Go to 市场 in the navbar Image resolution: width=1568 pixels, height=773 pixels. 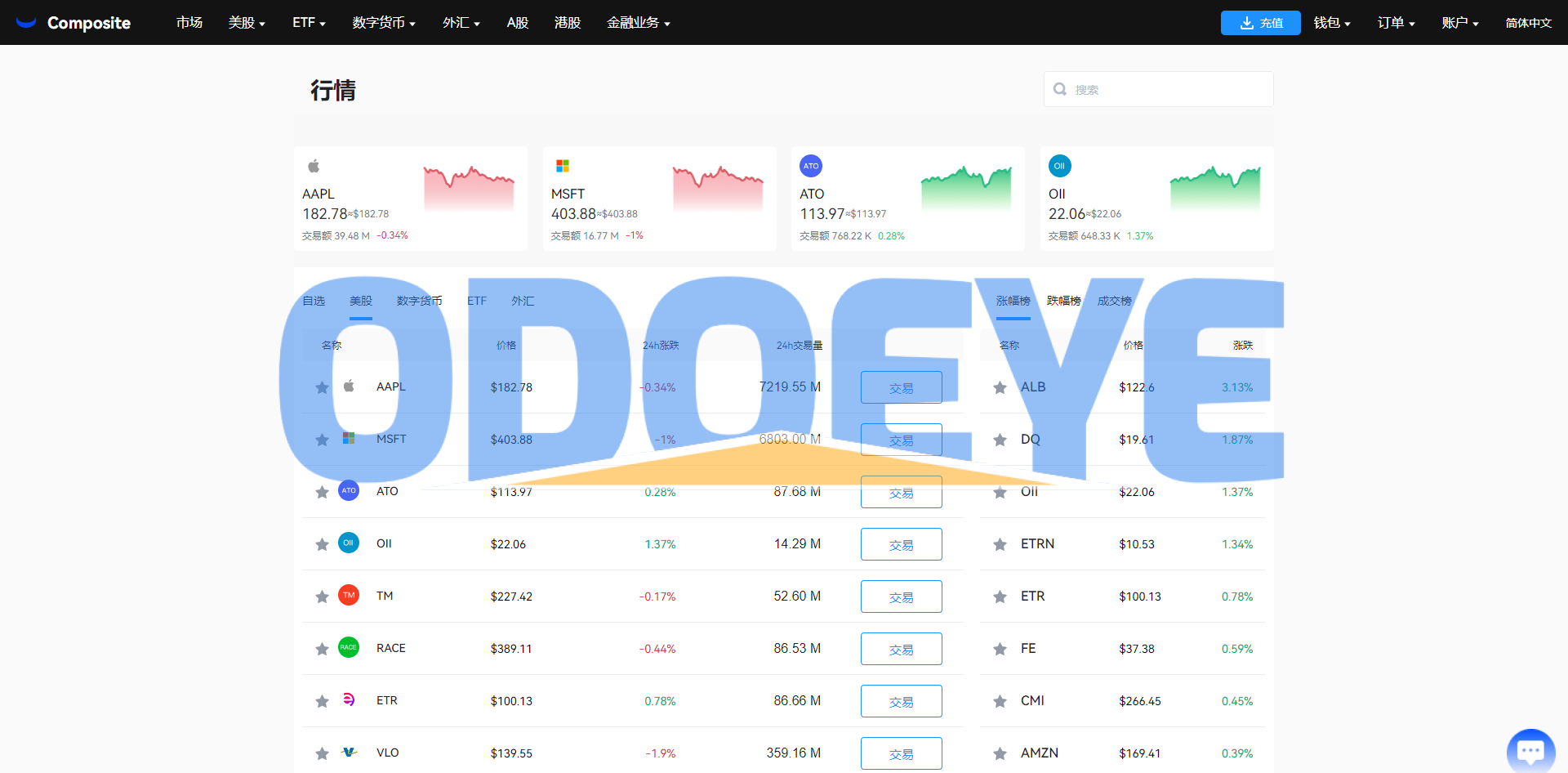189,23
